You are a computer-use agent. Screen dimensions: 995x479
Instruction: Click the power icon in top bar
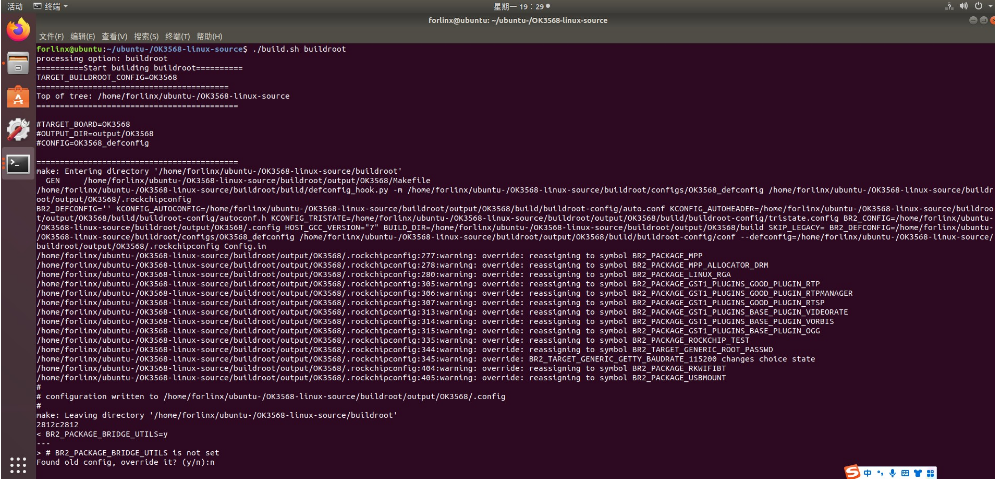point(978,6)
